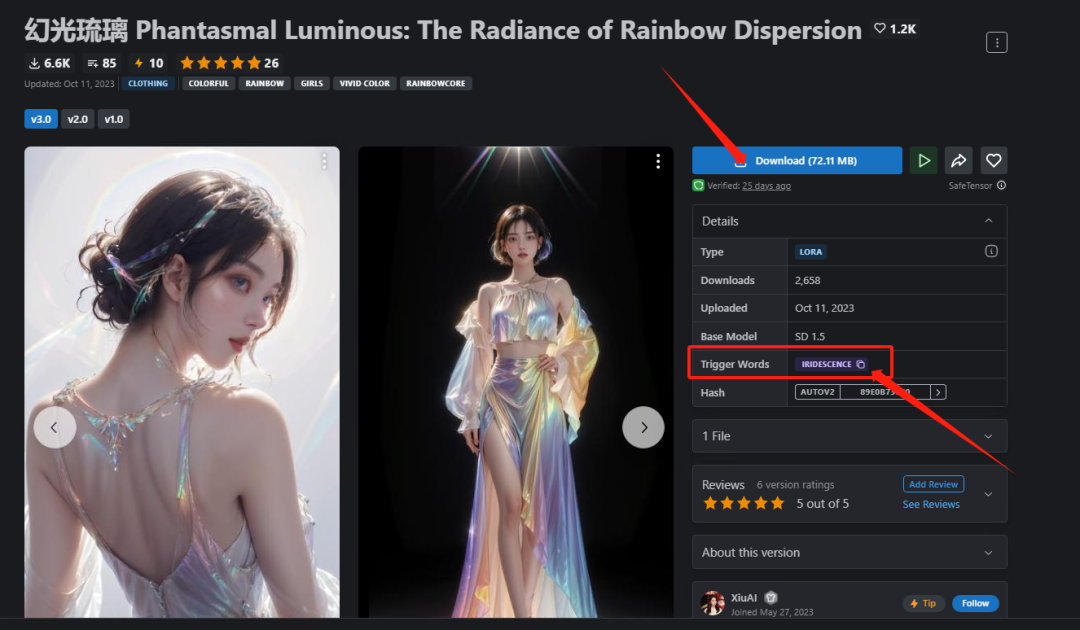Image resolution: width=1080 pixels, height=630 pixels.
Task: Click the 6.6K downloads count badge
Action: [49, 63]
